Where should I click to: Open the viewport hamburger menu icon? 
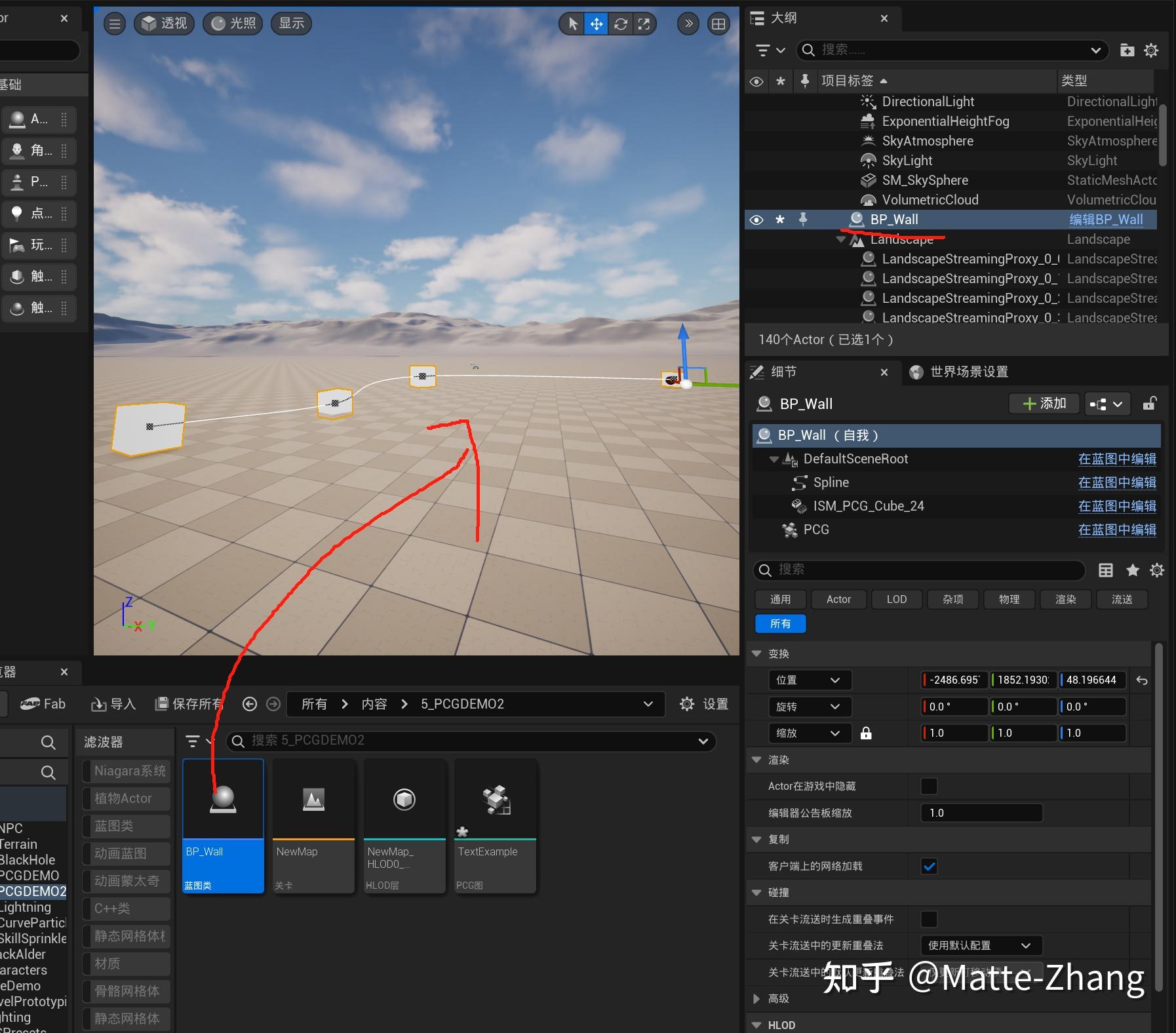click(x=114, y=24)
